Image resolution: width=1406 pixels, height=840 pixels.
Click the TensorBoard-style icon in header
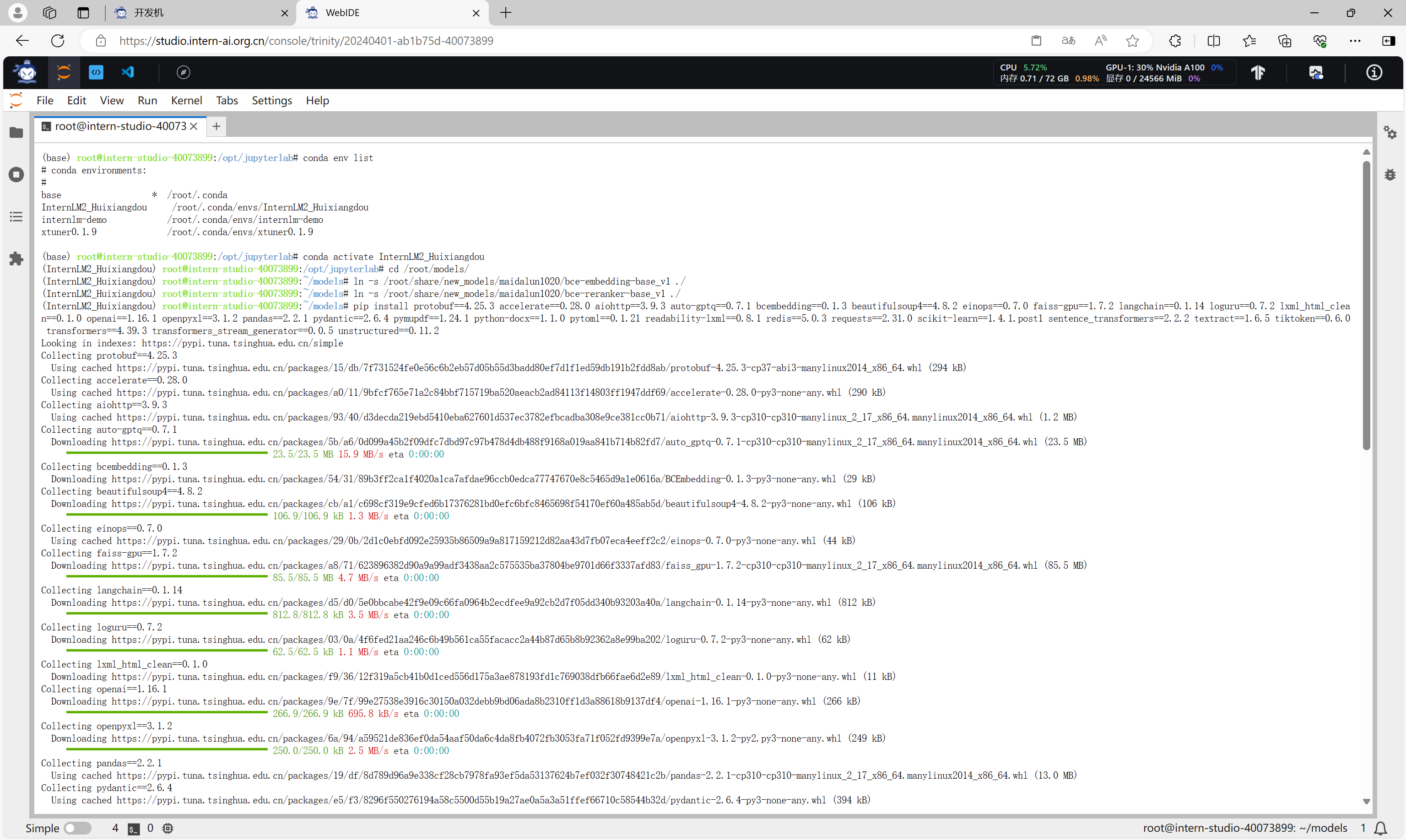1258,72
